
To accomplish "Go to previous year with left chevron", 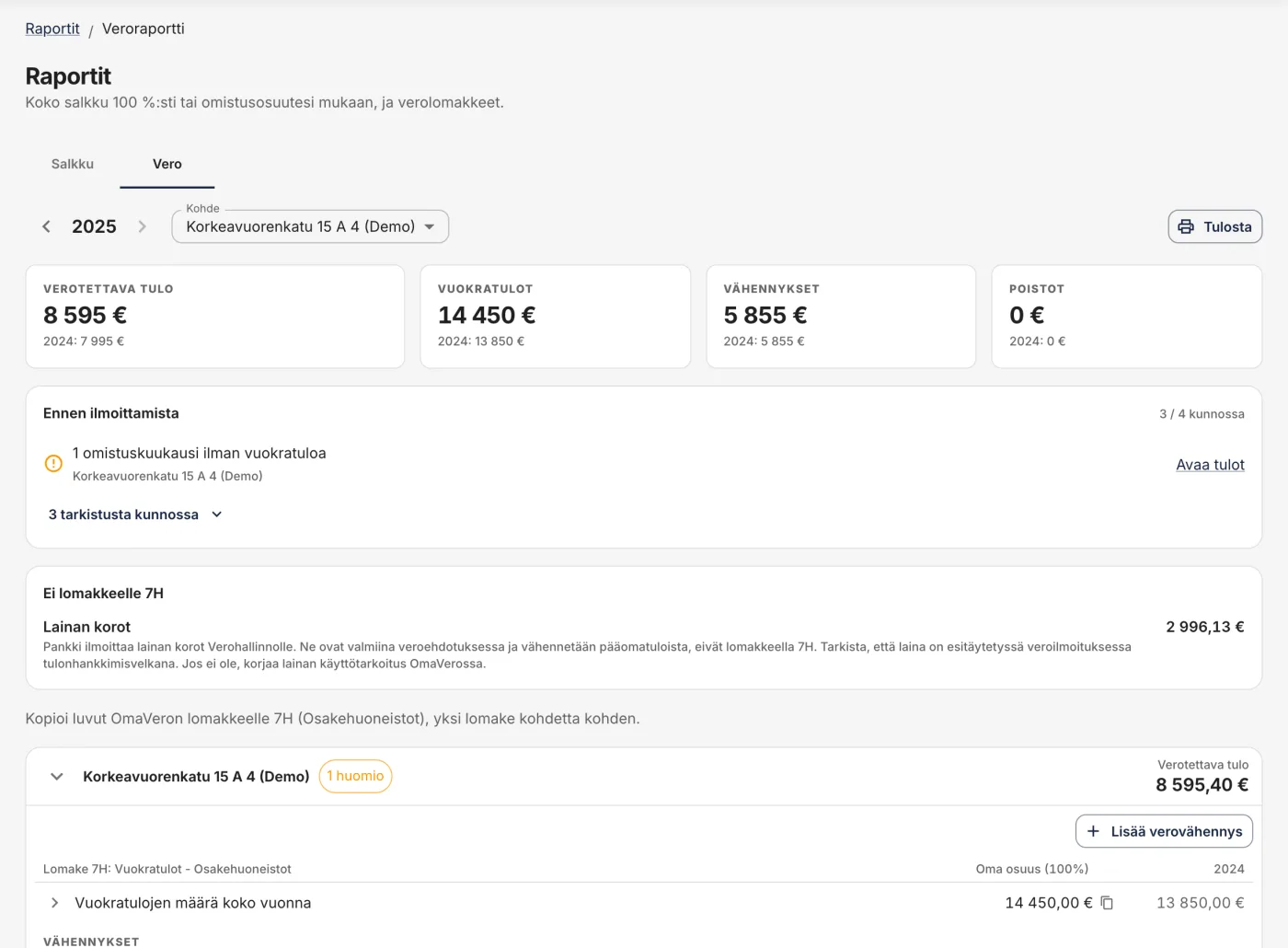I will coord(46,226).
